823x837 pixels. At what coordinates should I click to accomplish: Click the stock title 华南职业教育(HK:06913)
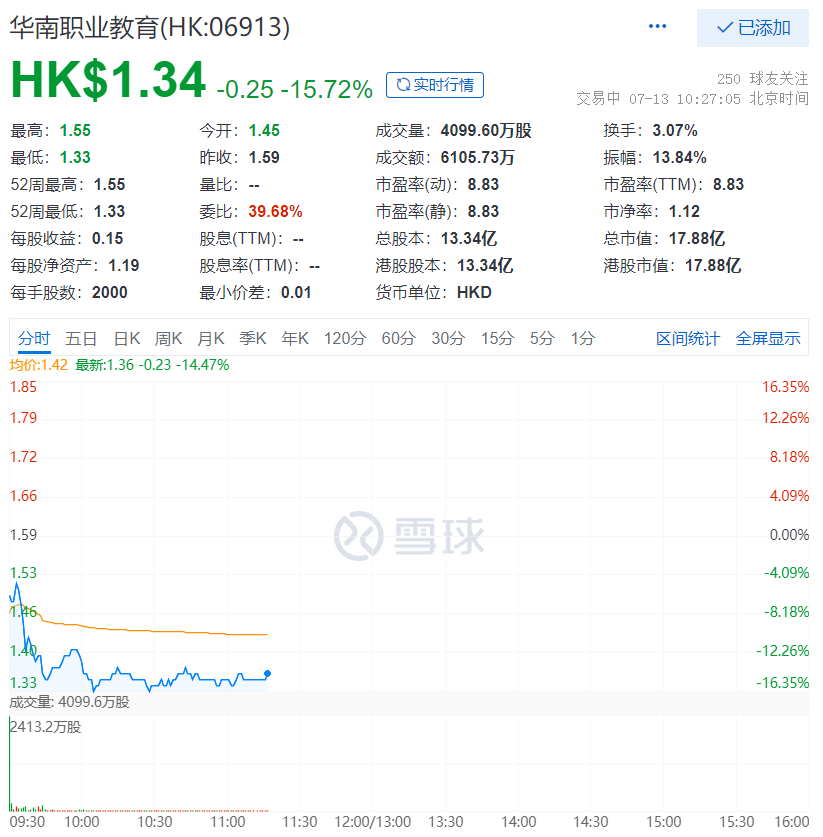(x=150, y=27)
